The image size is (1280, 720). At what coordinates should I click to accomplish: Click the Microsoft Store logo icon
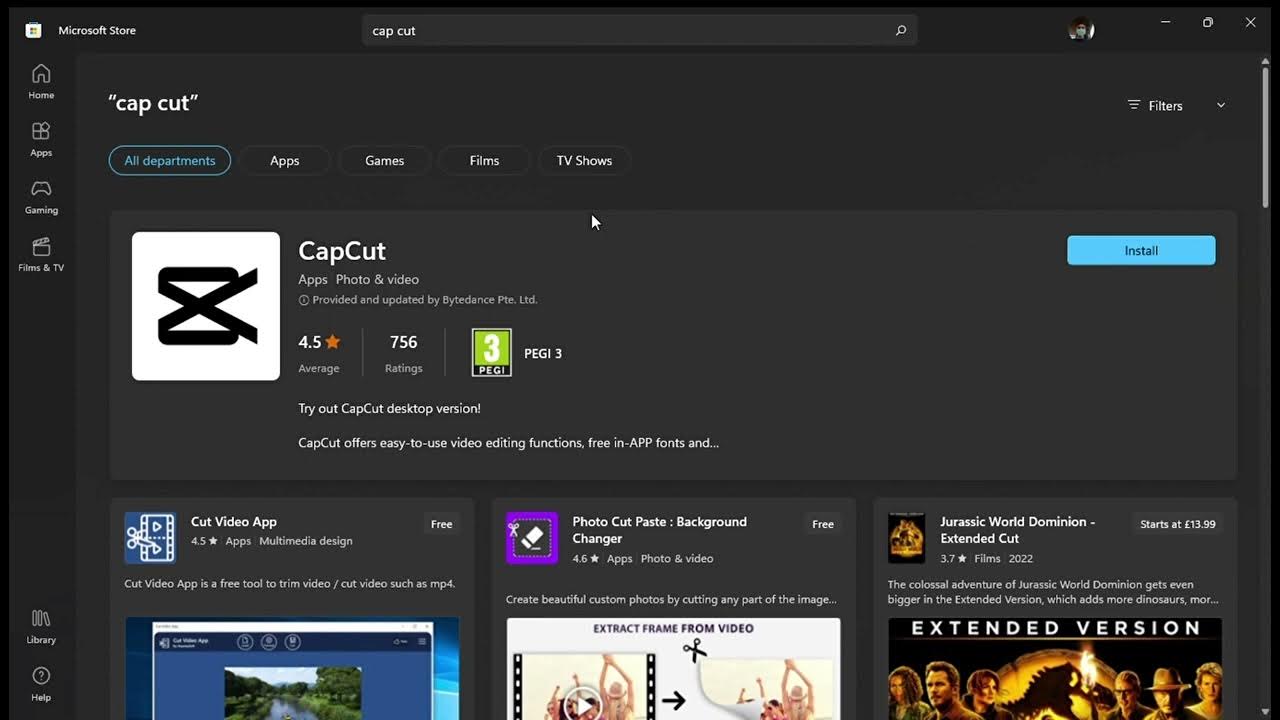(33, 30)
